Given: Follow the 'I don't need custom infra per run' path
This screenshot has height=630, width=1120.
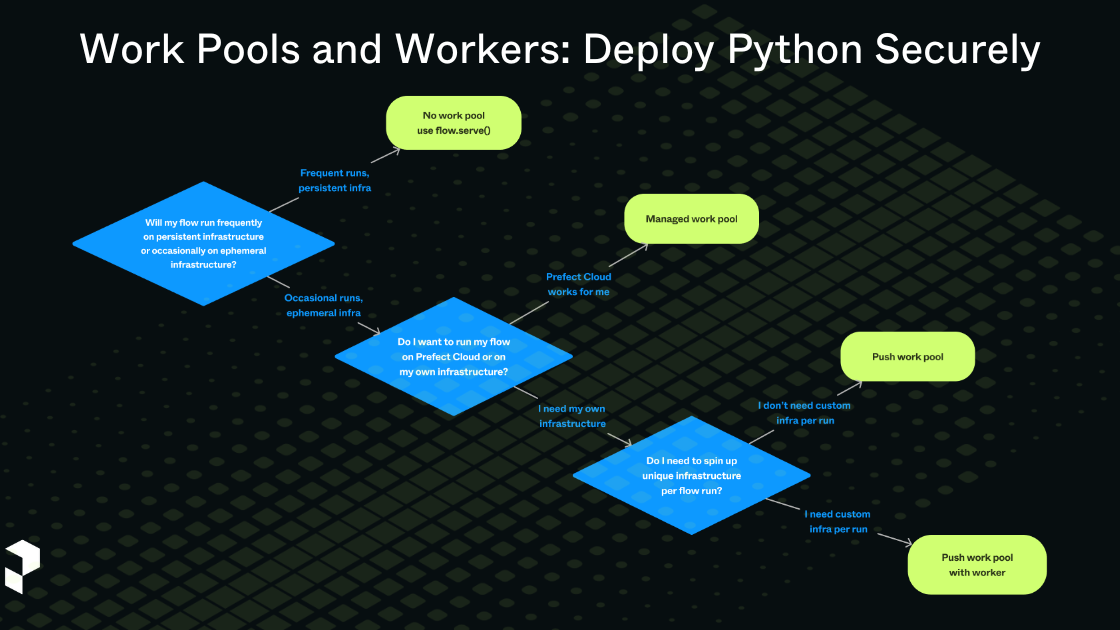Looking at the screenshot, I should point(804,412).
